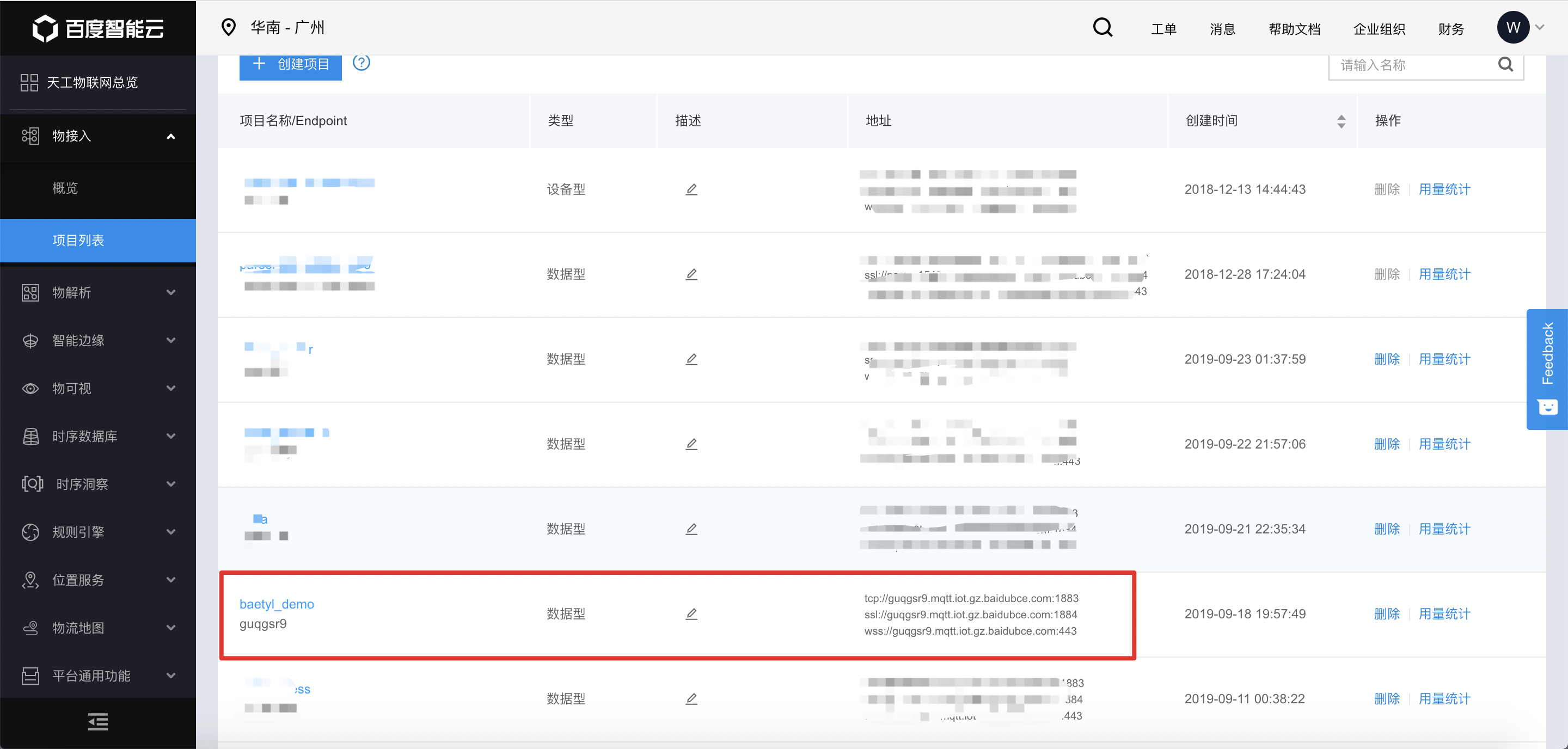The width and height of the screenshot is (1568, 749).
Task: Expand the 规则引擎 menu chevron
Action: pos(171,532)
